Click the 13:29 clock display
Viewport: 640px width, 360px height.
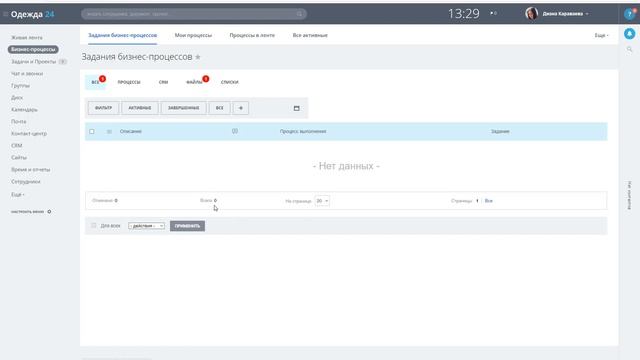pyautogui.click(x=464, y=14)
